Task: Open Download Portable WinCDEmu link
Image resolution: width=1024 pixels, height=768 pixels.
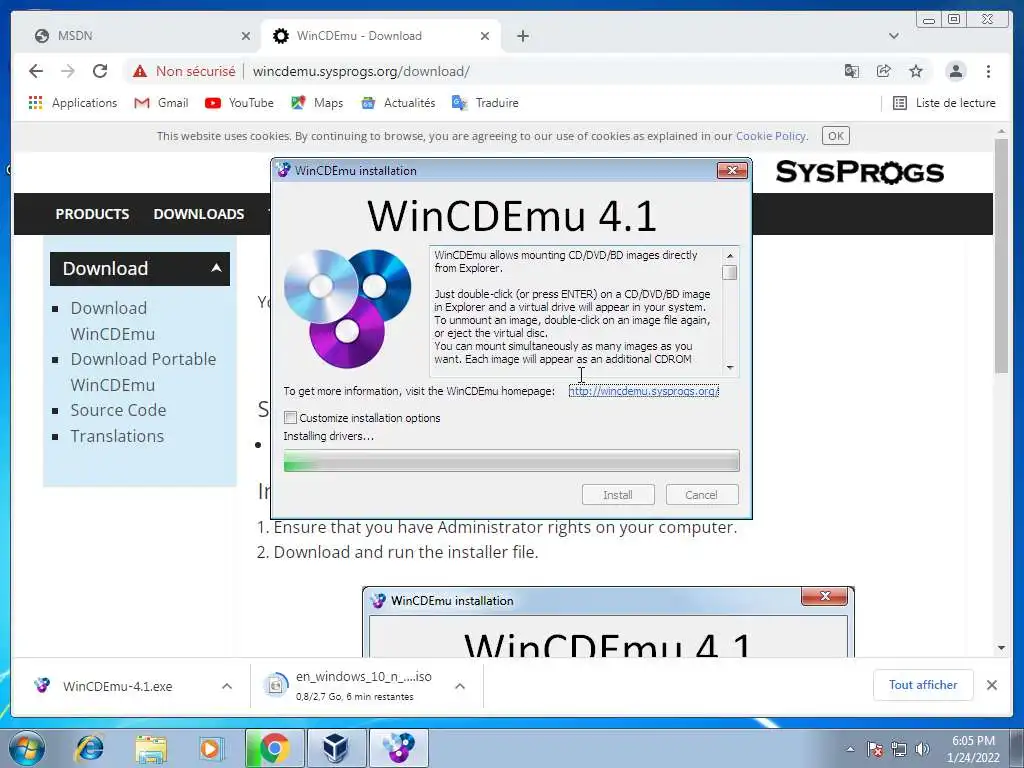Action: click(x=143, y=372)
